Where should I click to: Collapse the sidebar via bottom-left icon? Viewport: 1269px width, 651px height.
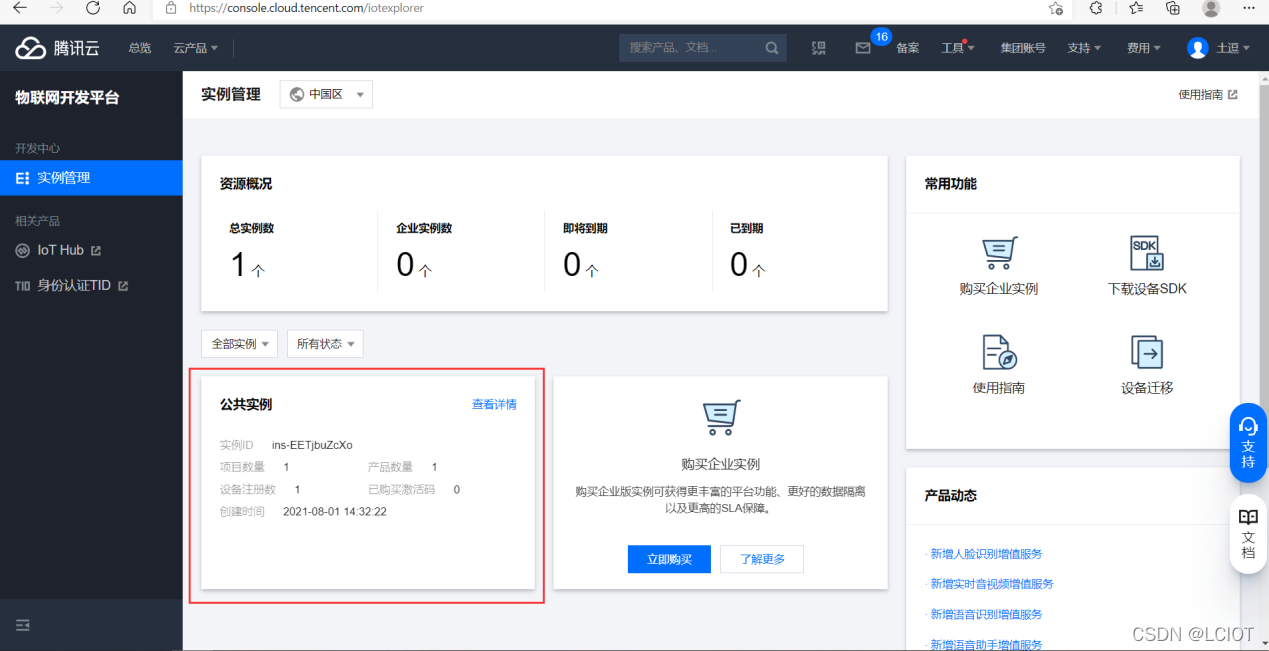(x=22, y=624)
